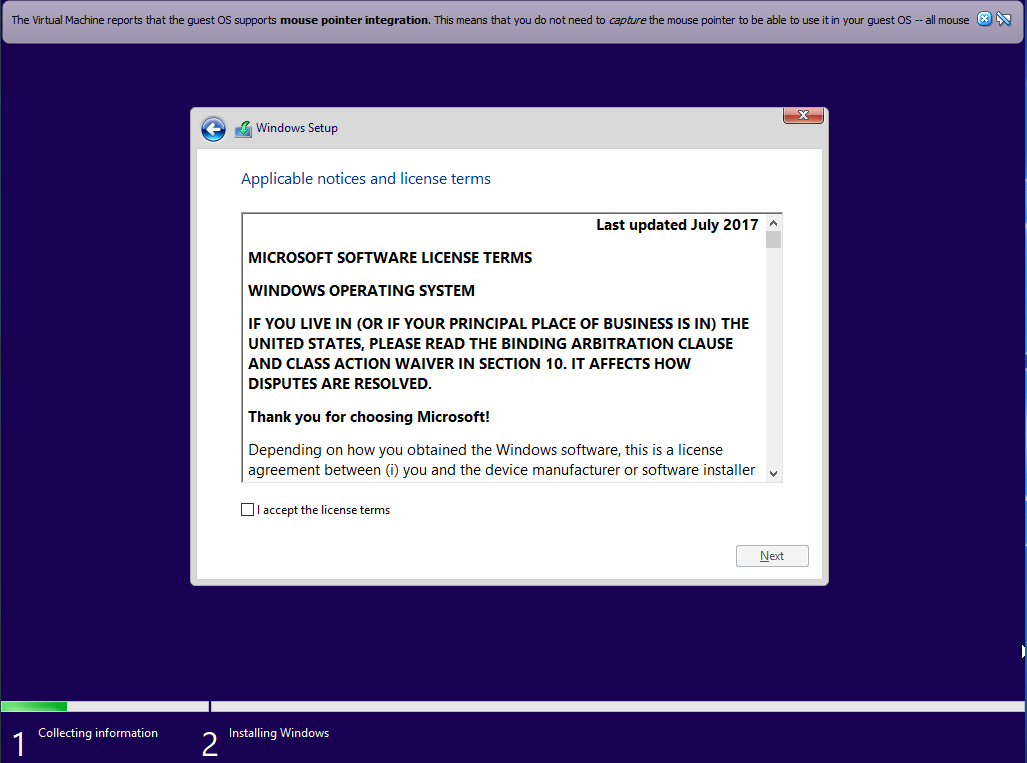This screenshot has height=763, width=1027.
Task: Close the Windows Setup dialog
Action: click(x=803, y=115)
